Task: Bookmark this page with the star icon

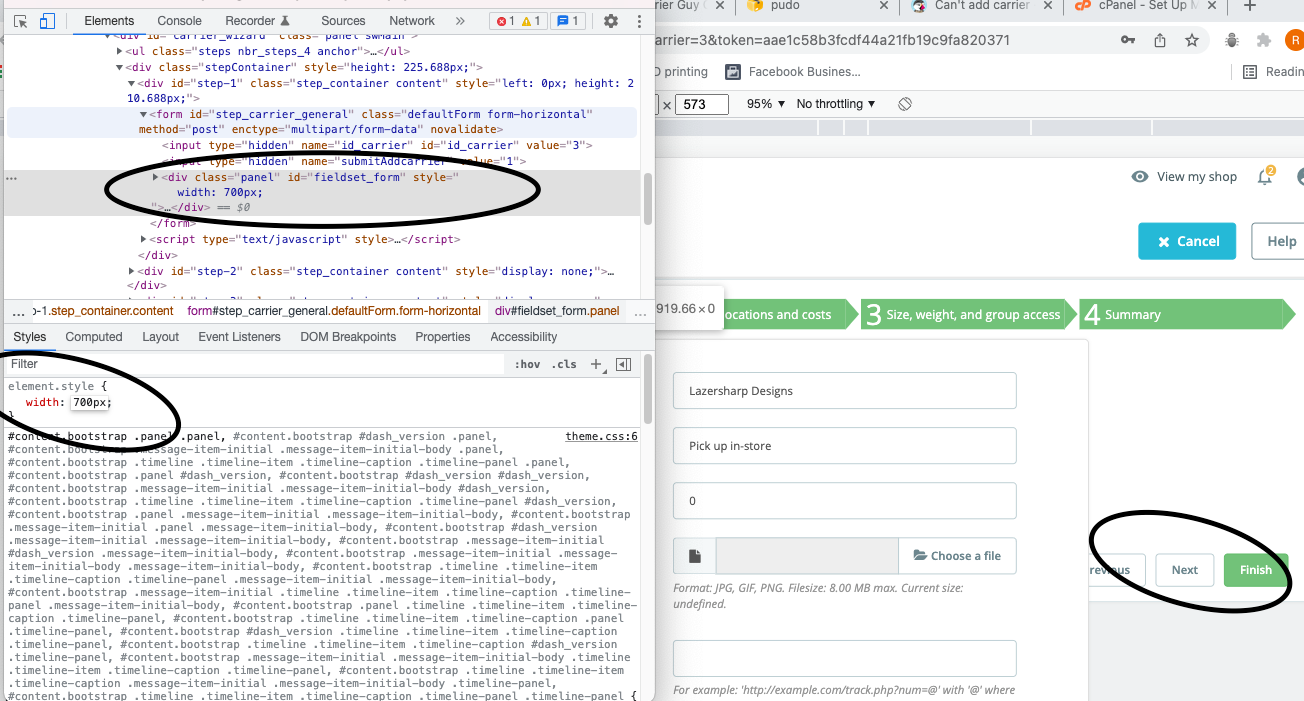Action: pos(1192,41)
